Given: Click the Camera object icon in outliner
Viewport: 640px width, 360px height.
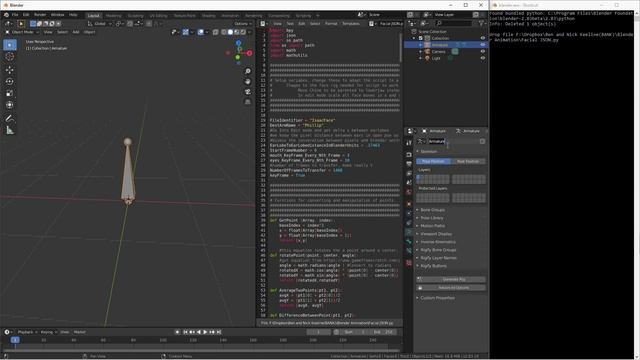Looking at the screenshot, I should 427,51.
